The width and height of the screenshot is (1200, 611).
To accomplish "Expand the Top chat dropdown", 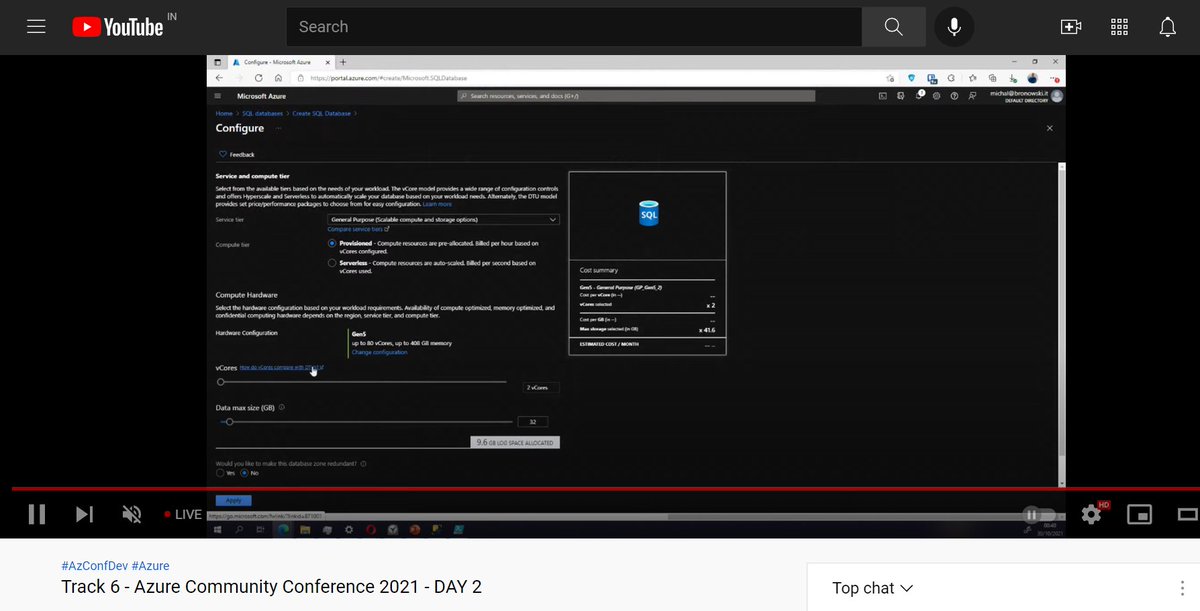I will coord(873,588).
